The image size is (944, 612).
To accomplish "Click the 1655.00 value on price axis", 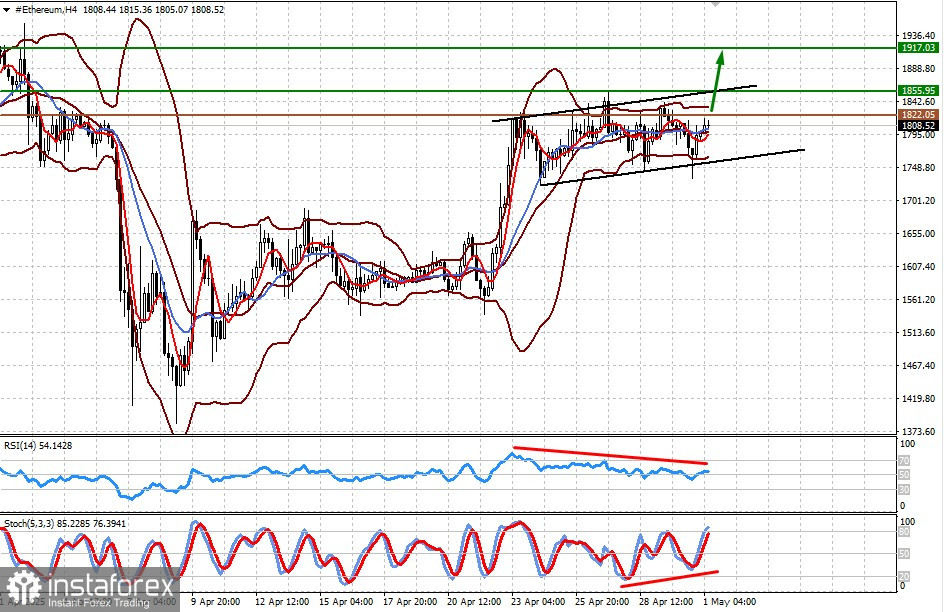I will coord(919,233).
